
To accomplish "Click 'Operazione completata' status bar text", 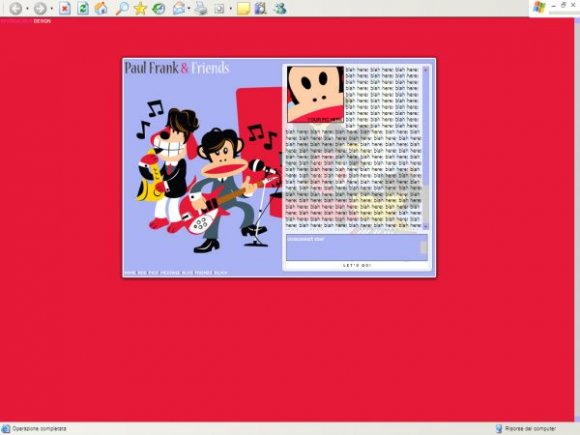I will tap(39, 429).
